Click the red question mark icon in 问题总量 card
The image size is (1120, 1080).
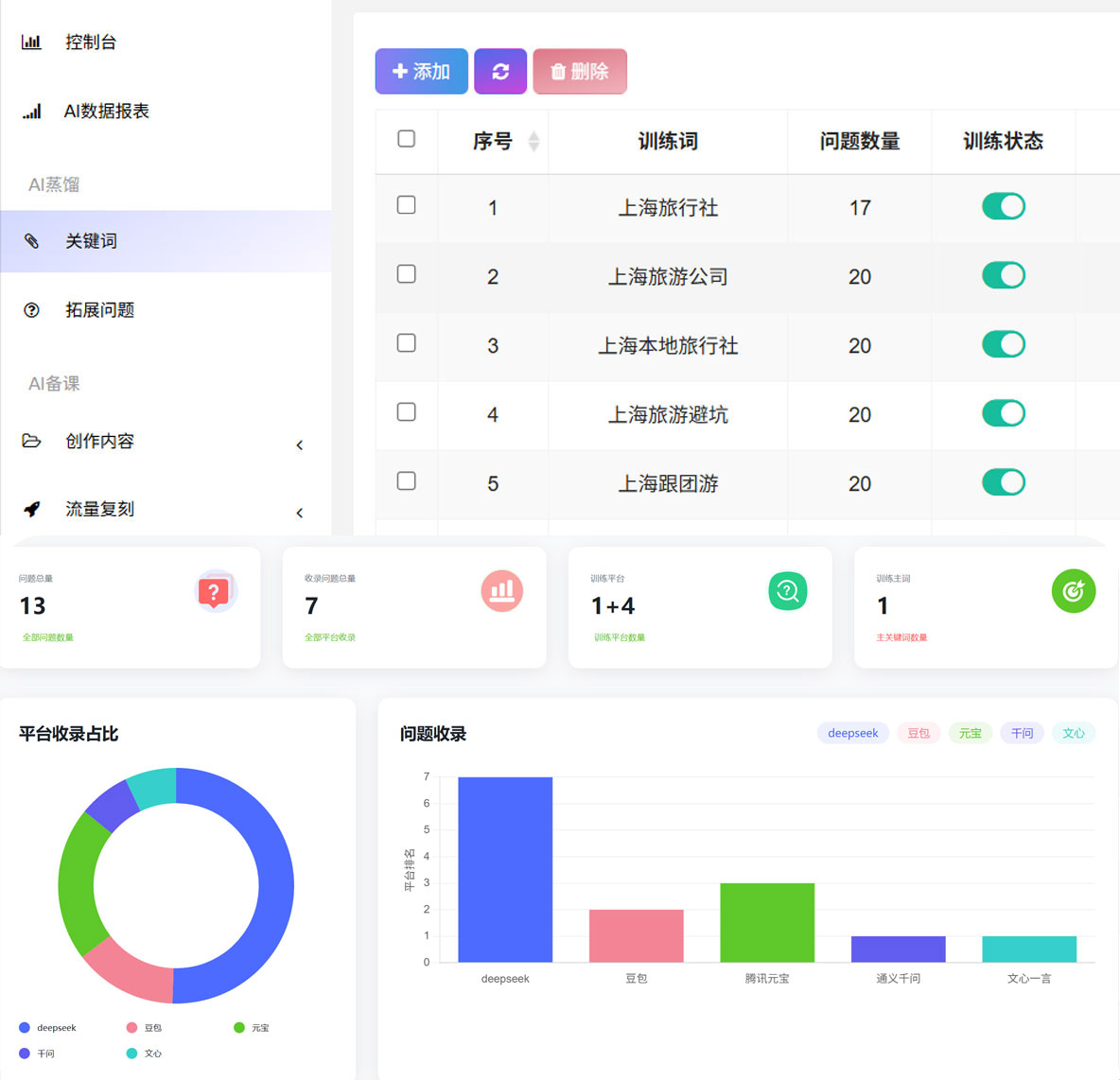(215, 592)
